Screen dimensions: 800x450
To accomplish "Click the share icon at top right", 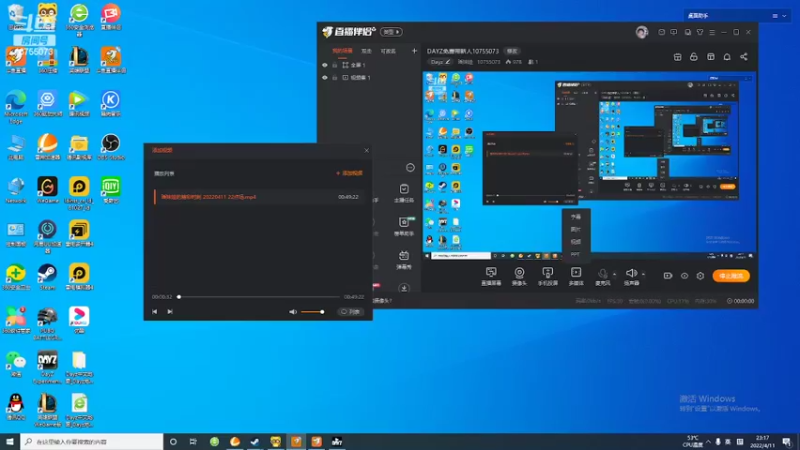I will (x=744, y=57).
